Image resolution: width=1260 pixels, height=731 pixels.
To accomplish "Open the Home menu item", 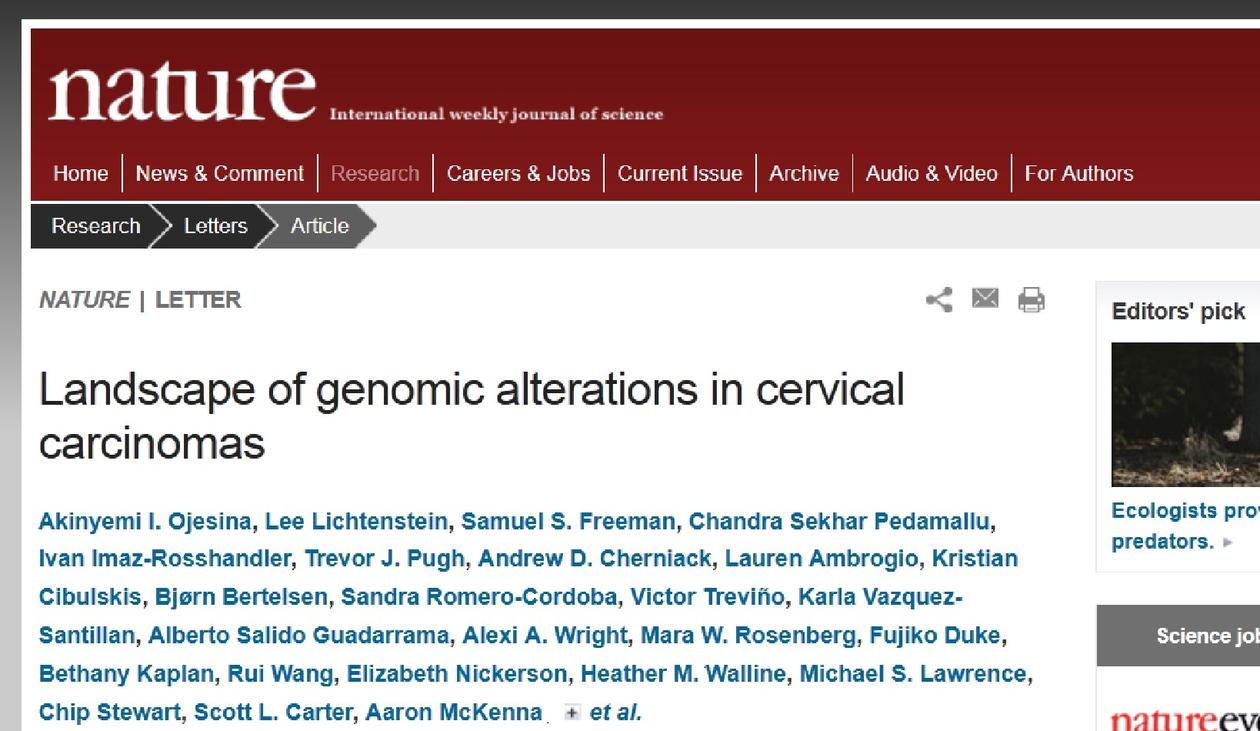I will click(x=80, y=174).
